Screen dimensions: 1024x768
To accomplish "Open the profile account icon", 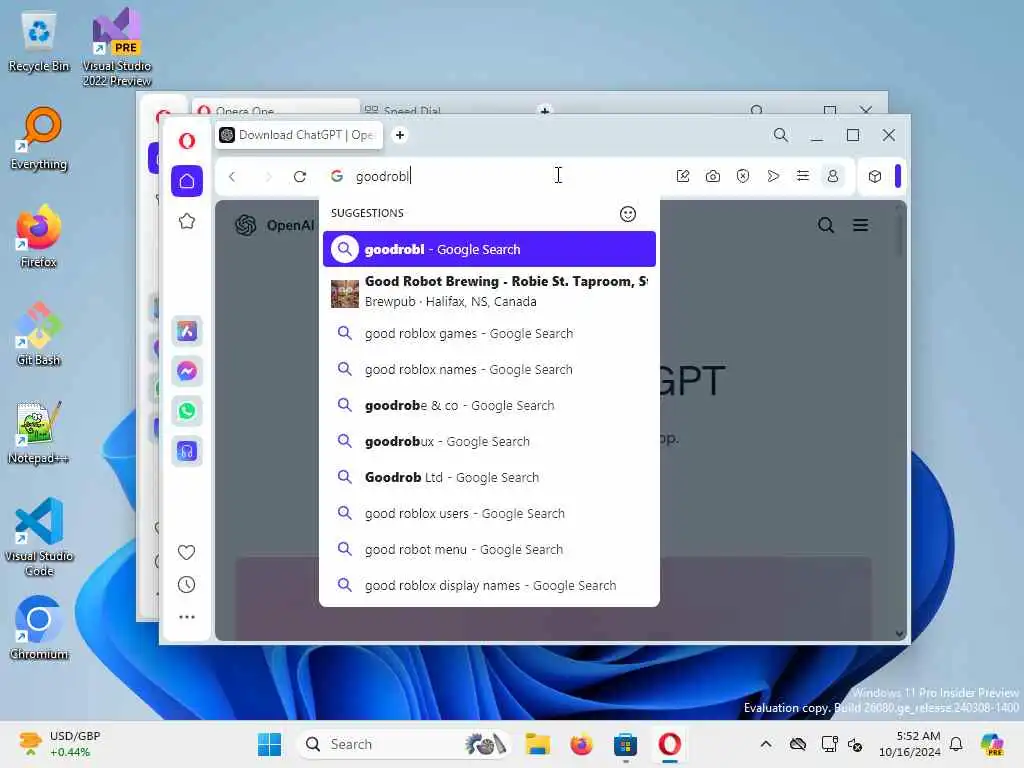I will pyautogui.click(x=833, y=176).
